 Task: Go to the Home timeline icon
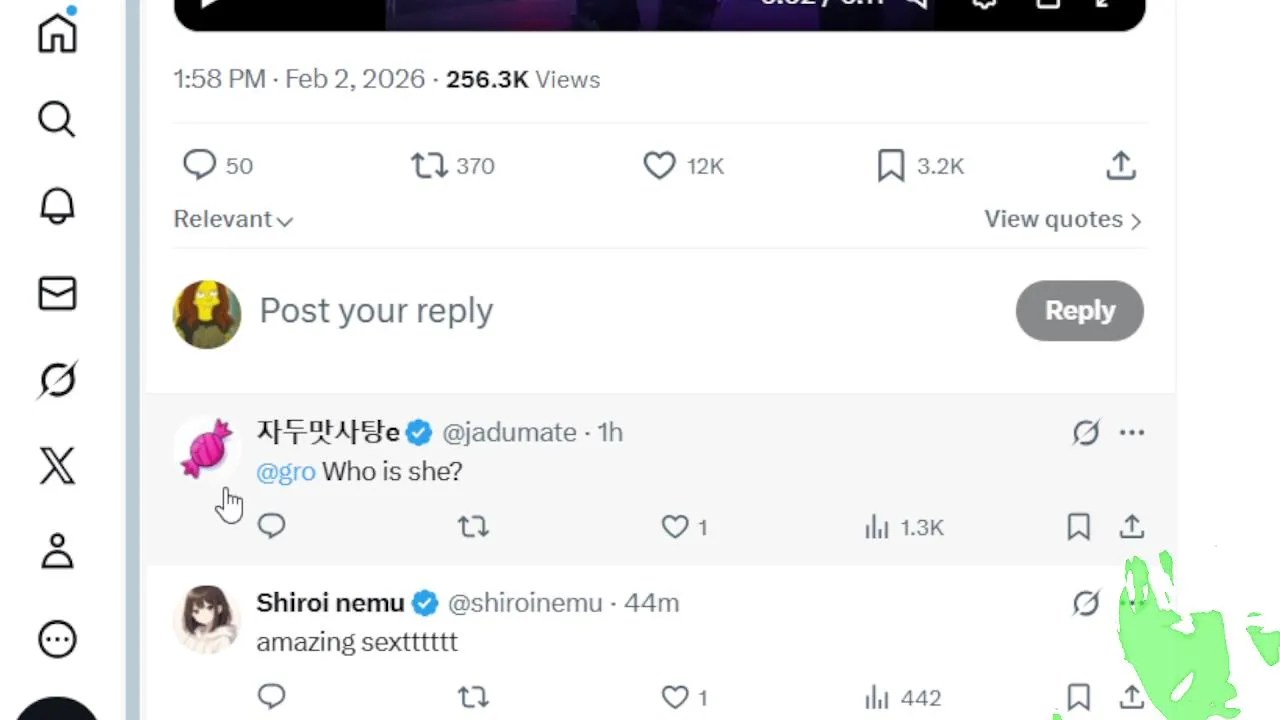[57, 32]
